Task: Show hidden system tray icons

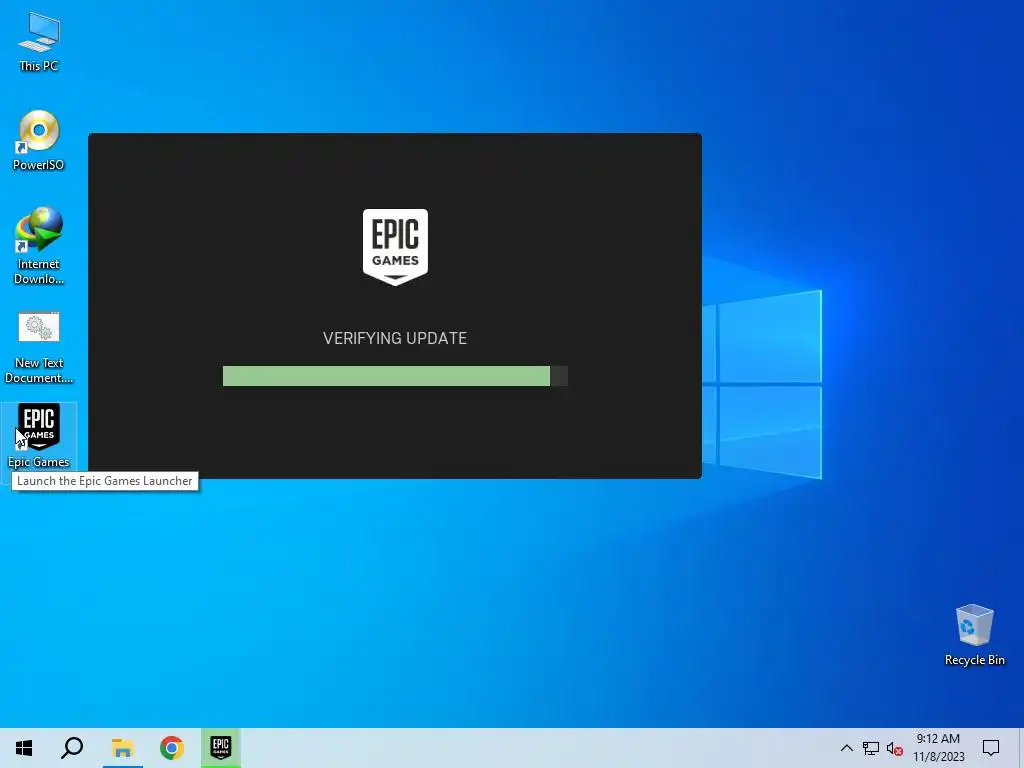Action: tap(846, 748)
